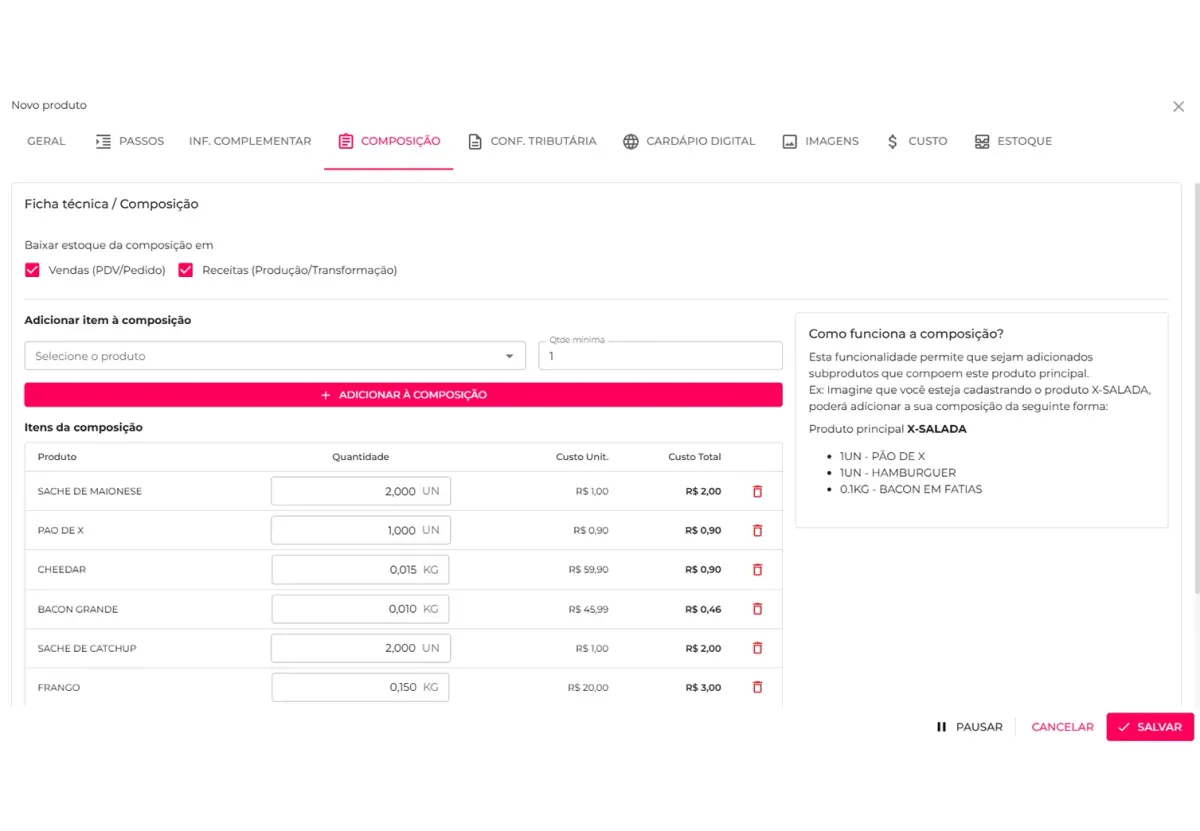The height and width of the screenshot is (831, 1200).
Task: Go to the INF. COMPLEMENTAR tab
Action: tap(250, 141)
